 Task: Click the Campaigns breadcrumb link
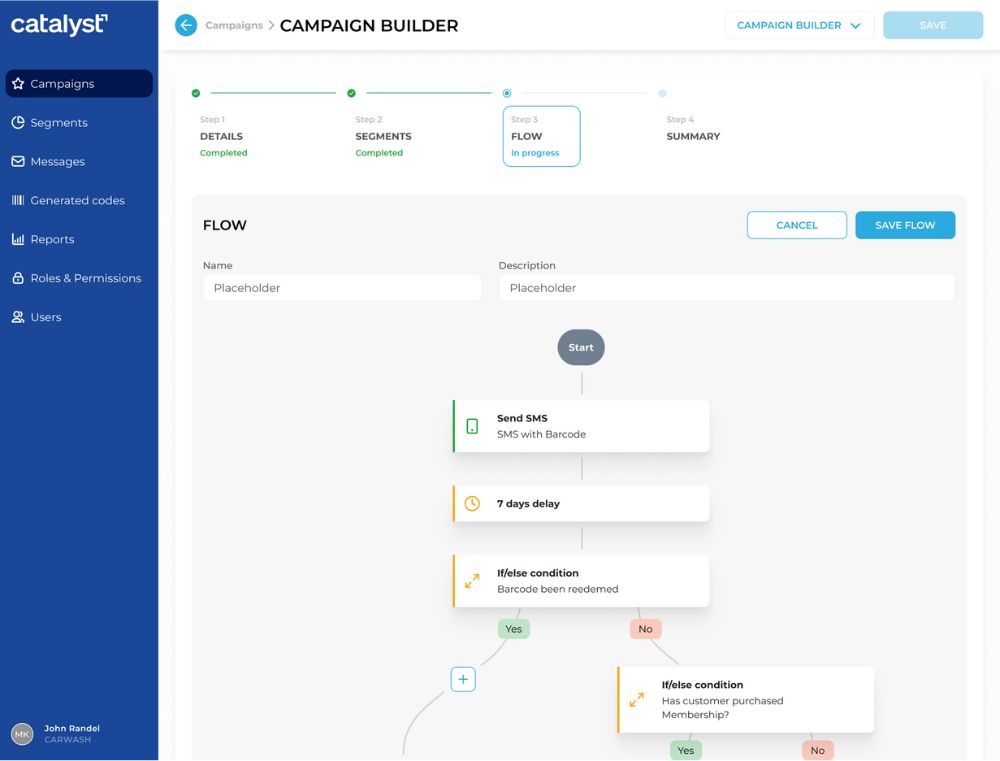234,26
